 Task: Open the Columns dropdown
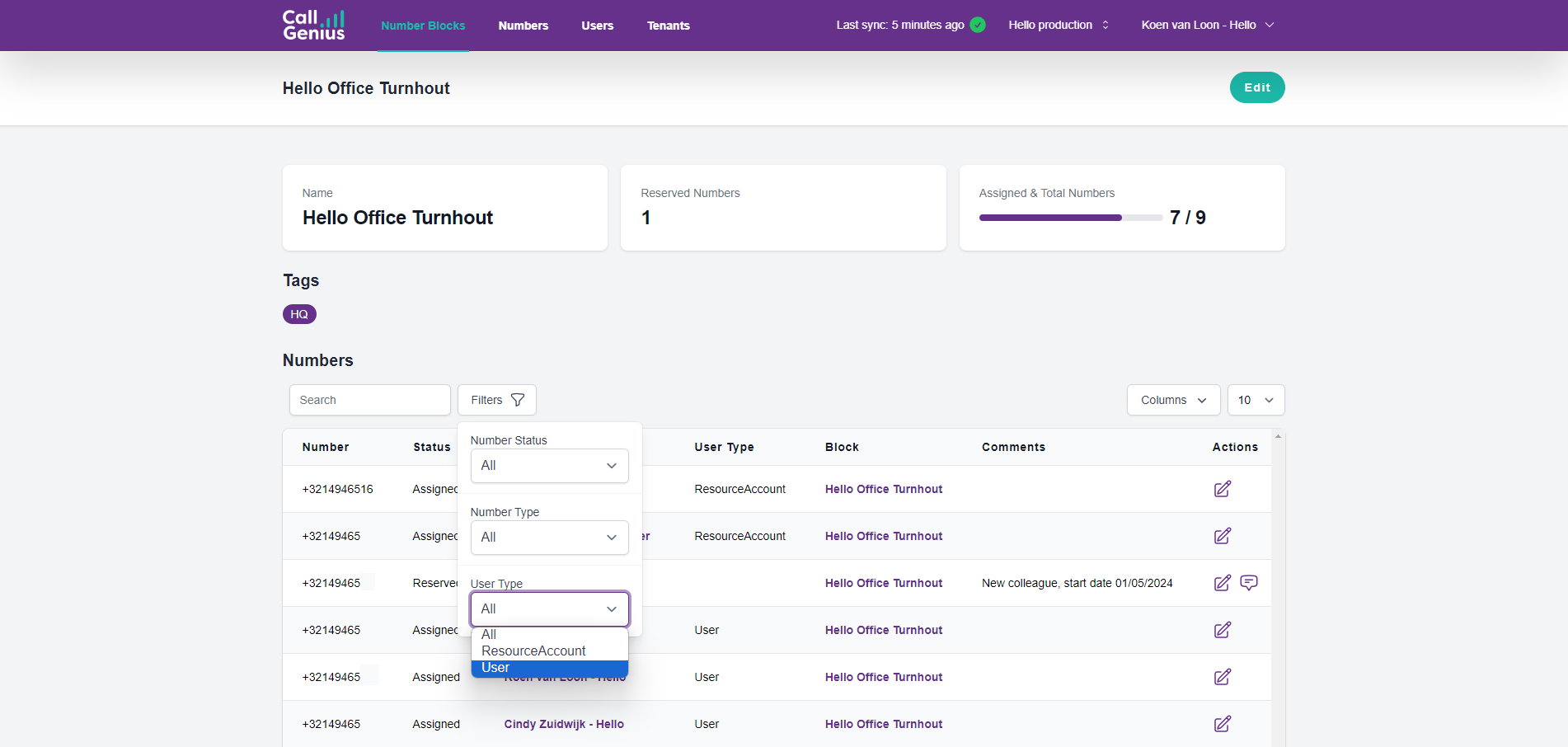coord(1173,400)
